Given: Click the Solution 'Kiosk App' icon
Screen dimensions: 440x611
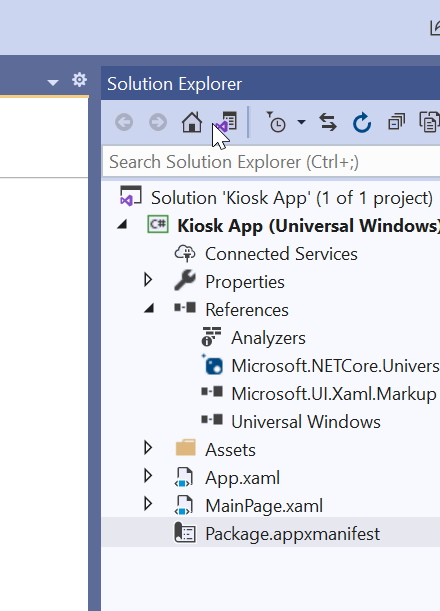Looking at the screenshot, I should 131,196.
